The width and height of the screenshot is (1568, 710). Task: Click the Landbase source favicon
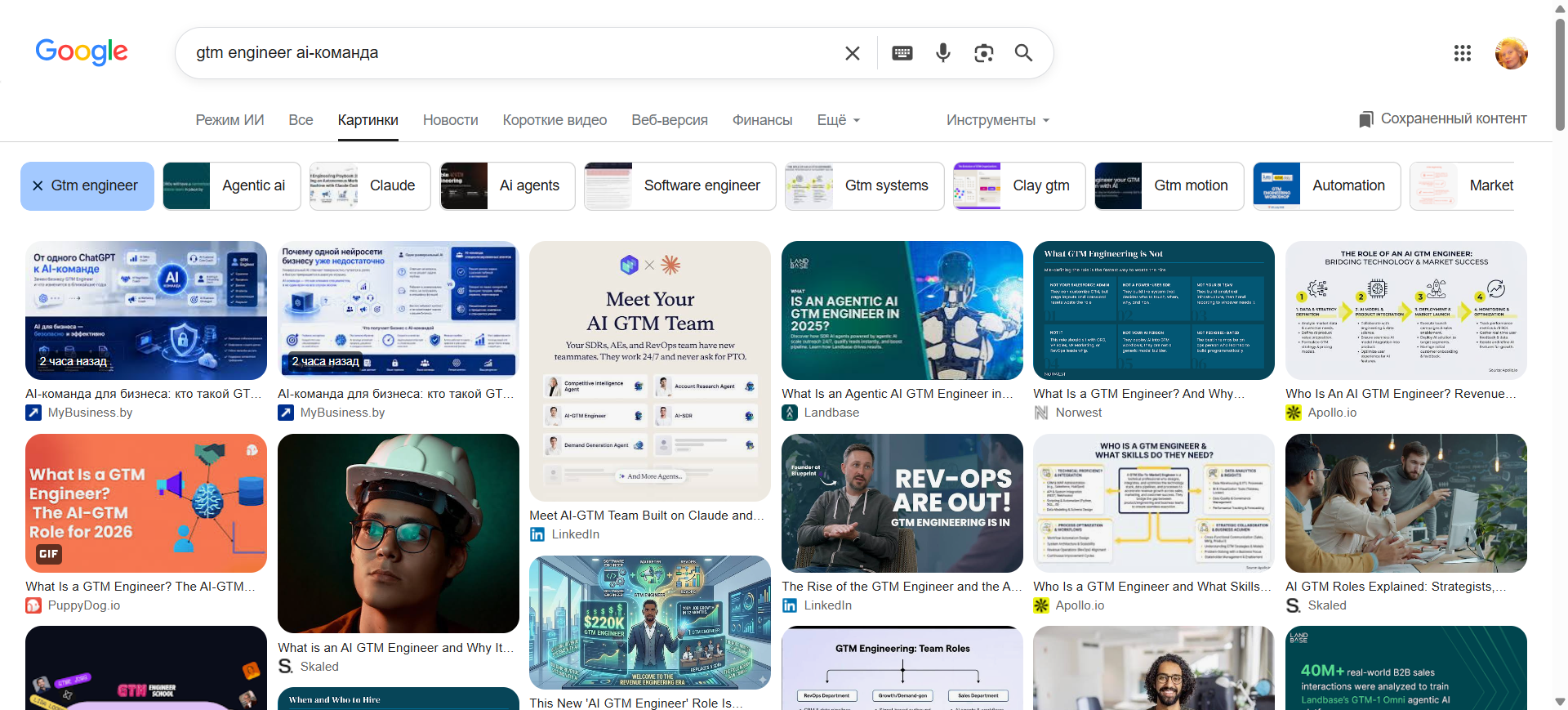[790, 413]
